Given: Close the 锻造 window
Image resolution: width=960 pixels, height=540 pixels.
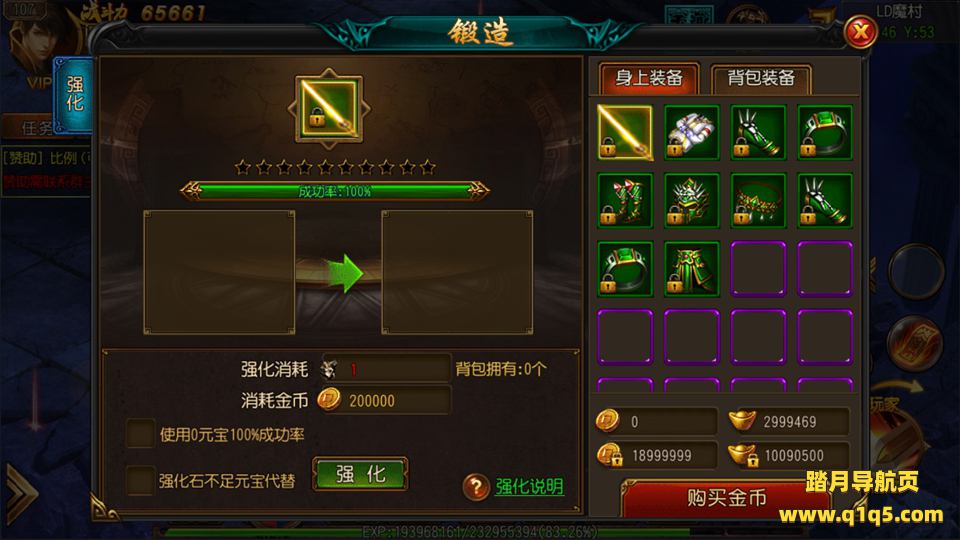Looking at the screenshot, I should click(860, 31).
